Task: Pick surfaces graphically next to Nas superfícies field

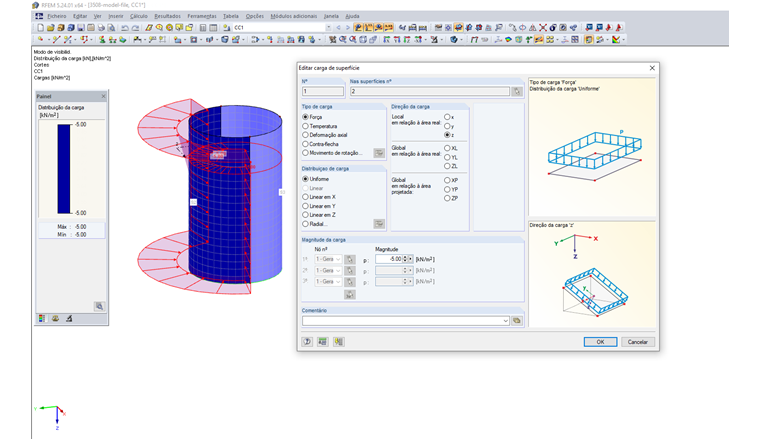Action: [517, 91]
